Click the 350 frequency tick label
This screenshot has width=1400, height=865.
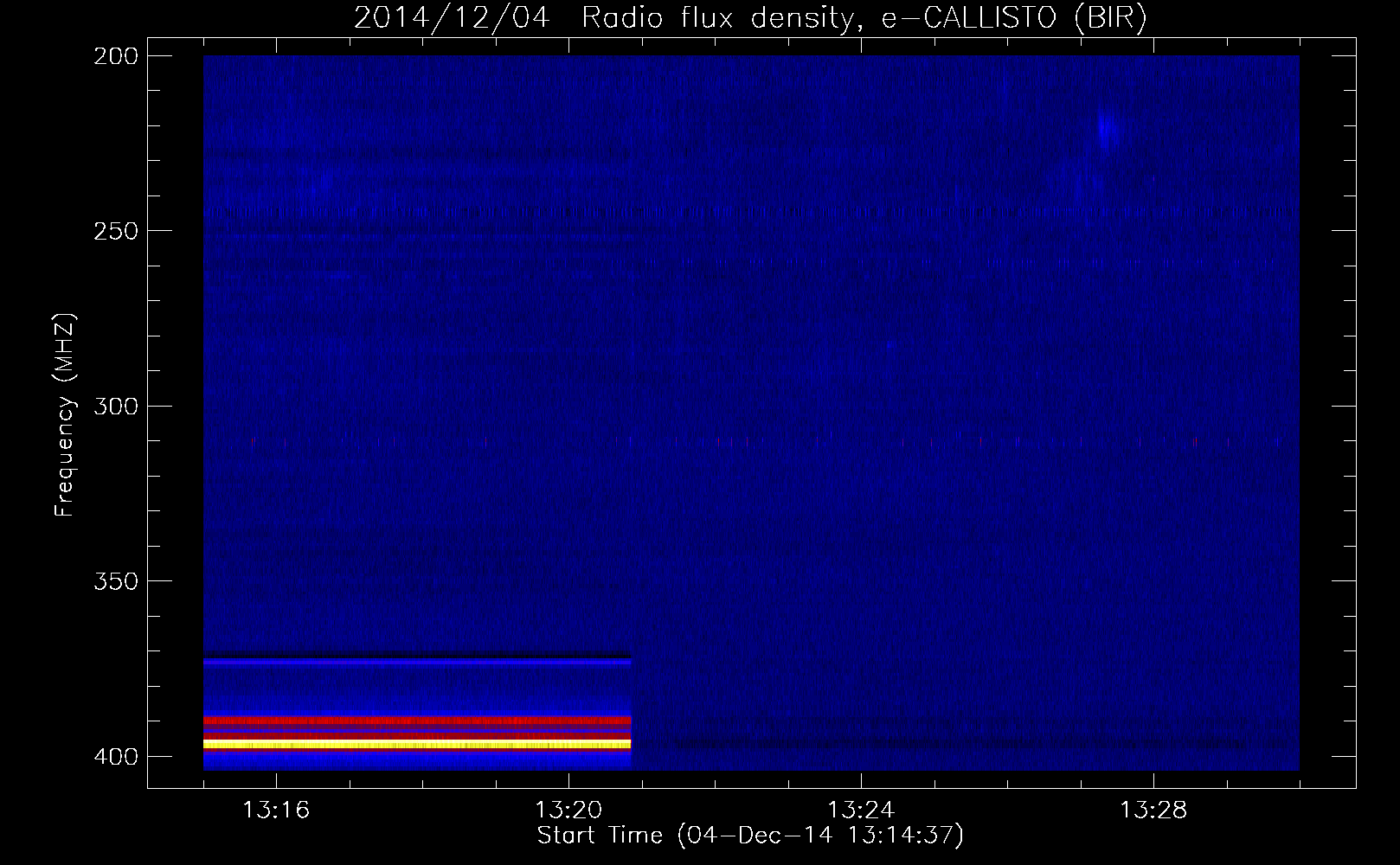point(115,581)
